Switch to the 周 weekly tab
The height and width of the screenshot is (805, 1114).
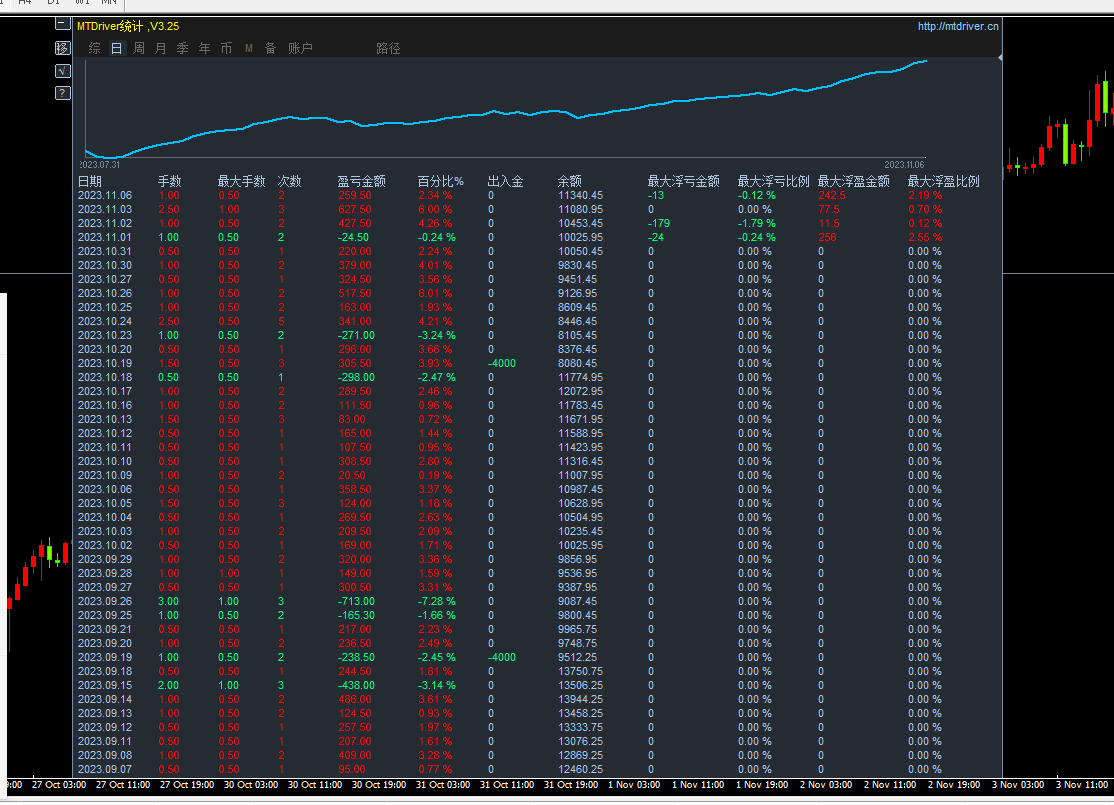138,48
